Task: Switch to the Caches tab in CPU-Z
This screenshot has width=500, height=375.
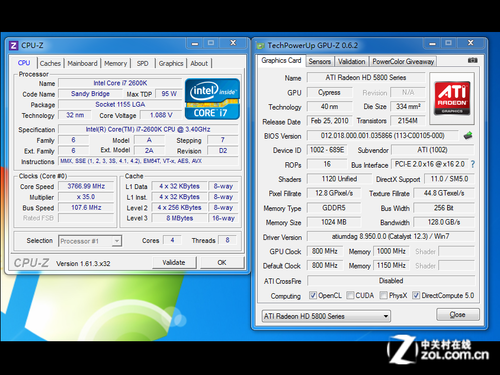Action: click(50, 63)
